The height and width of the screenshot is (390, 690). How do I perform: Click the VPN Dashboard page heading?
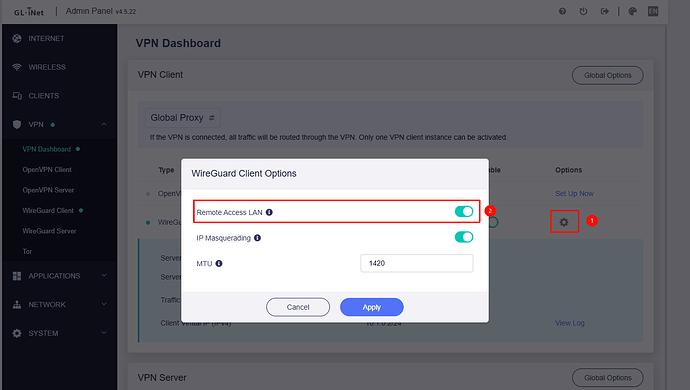(178, 43)
